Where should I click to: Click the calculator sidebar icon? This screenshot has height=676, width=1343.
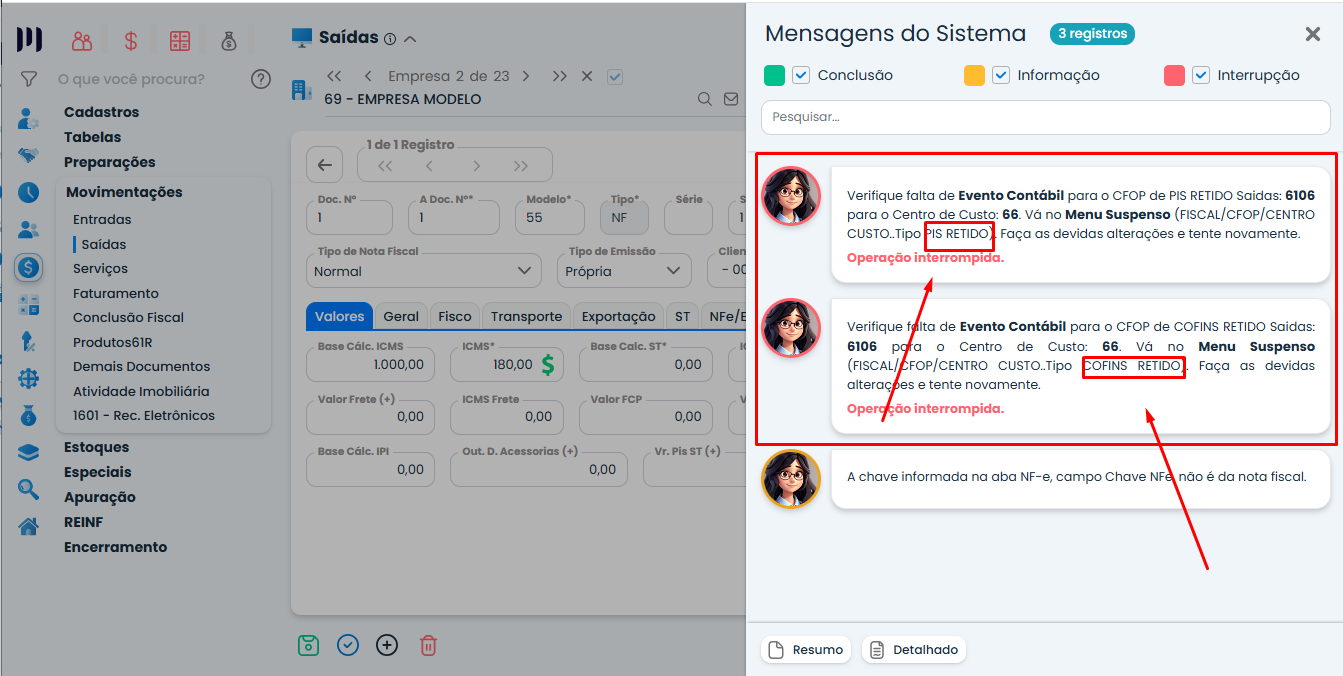[x=28, y=305]
